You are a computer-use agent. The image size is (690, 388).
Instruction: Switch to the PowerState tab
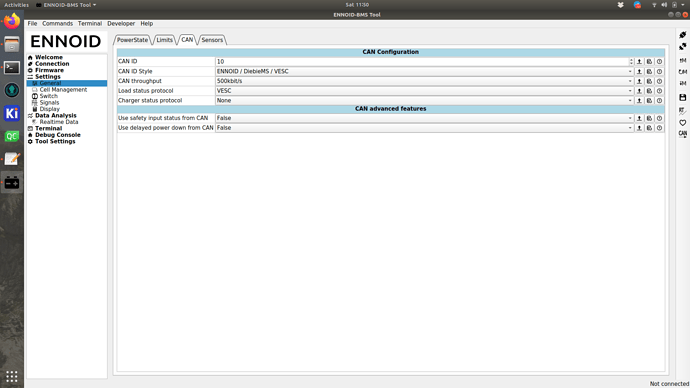[x=132, y=40]
